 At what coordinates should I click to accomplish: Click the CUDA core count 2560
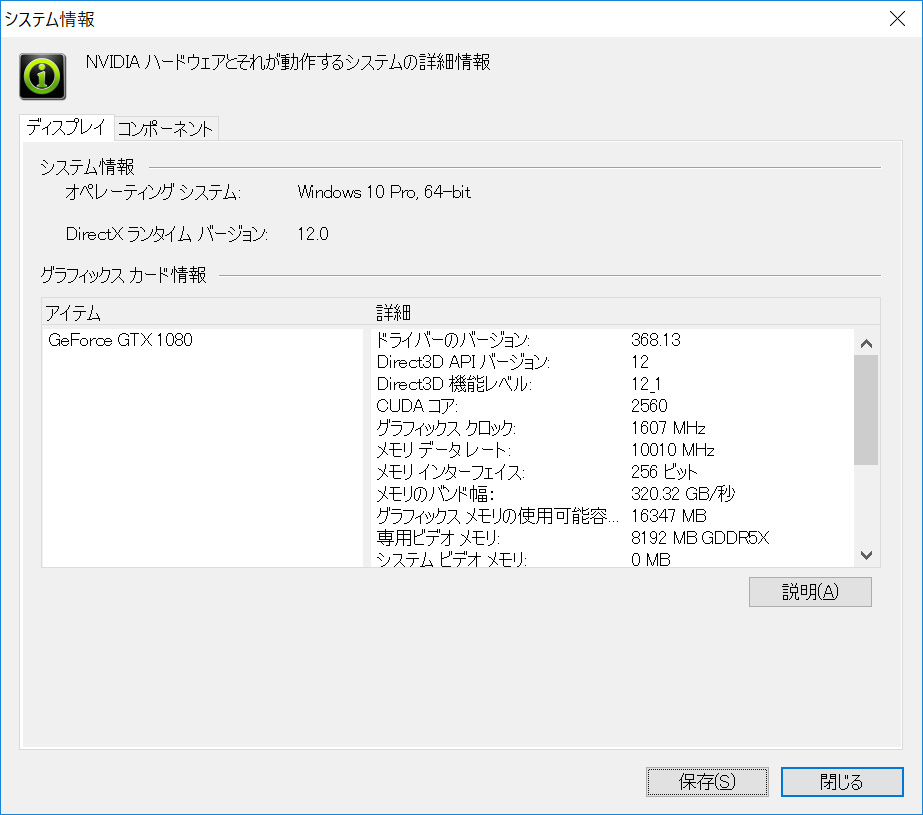pyautogui.click(x=649, y=406)
